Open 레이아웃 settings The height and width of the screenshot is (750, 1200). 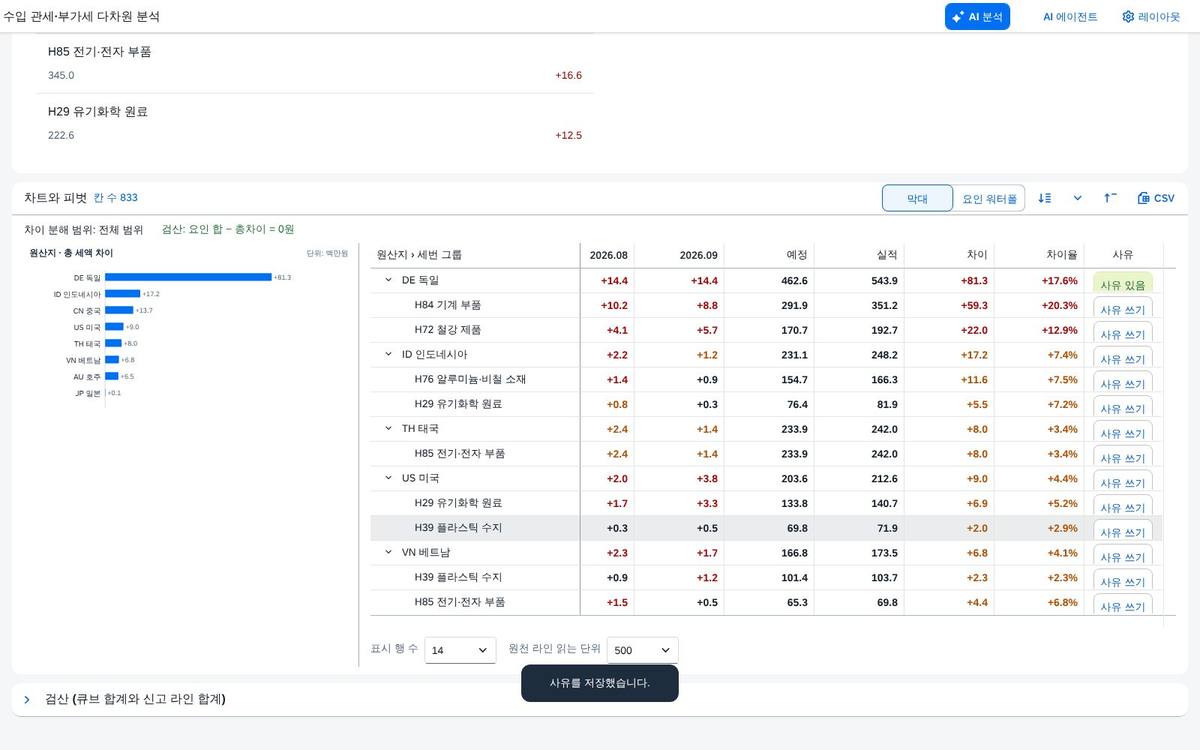[x=1151, y=17]
